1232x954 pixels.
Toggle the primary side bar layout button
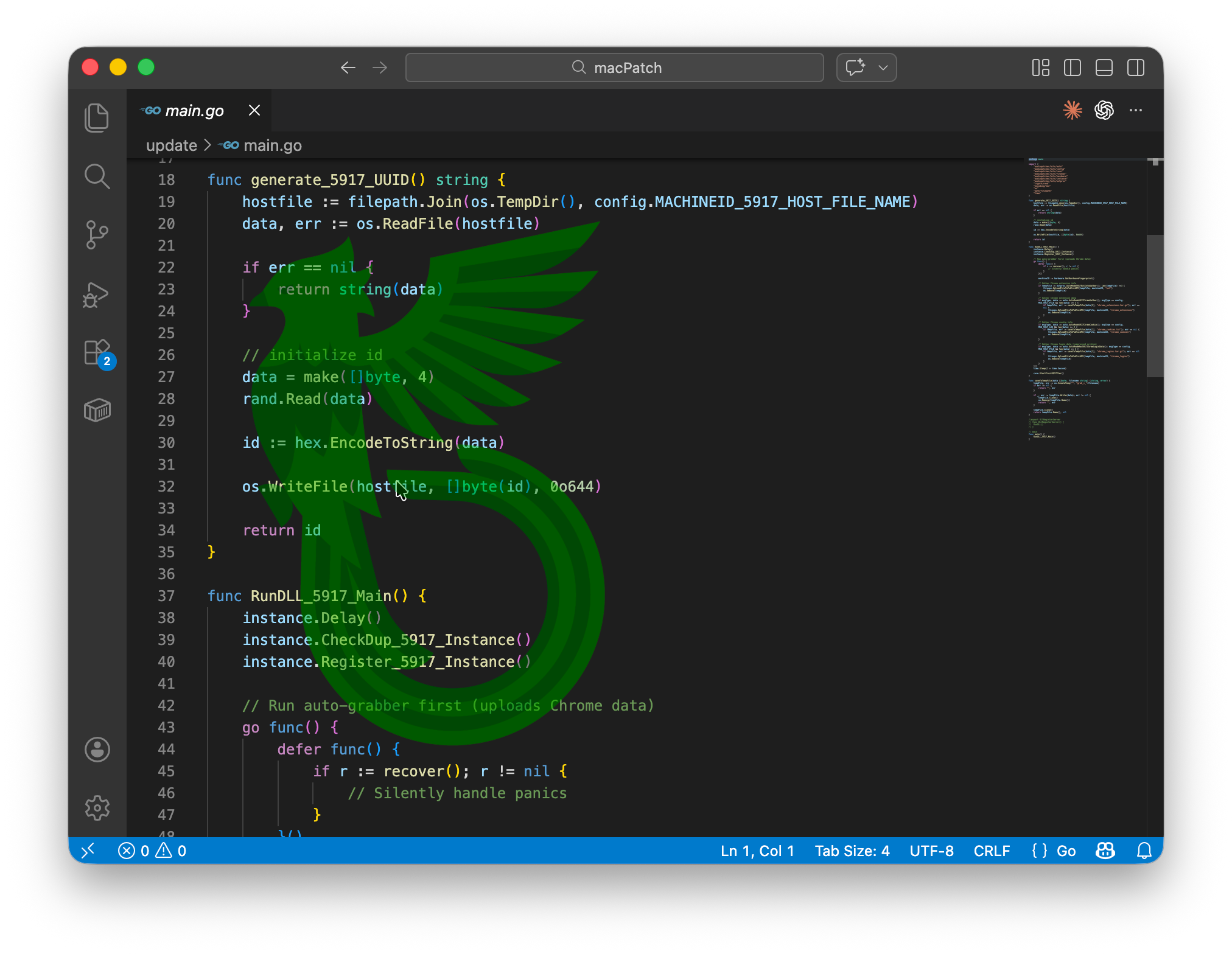pyautogui.click(x=1072, y=68)
